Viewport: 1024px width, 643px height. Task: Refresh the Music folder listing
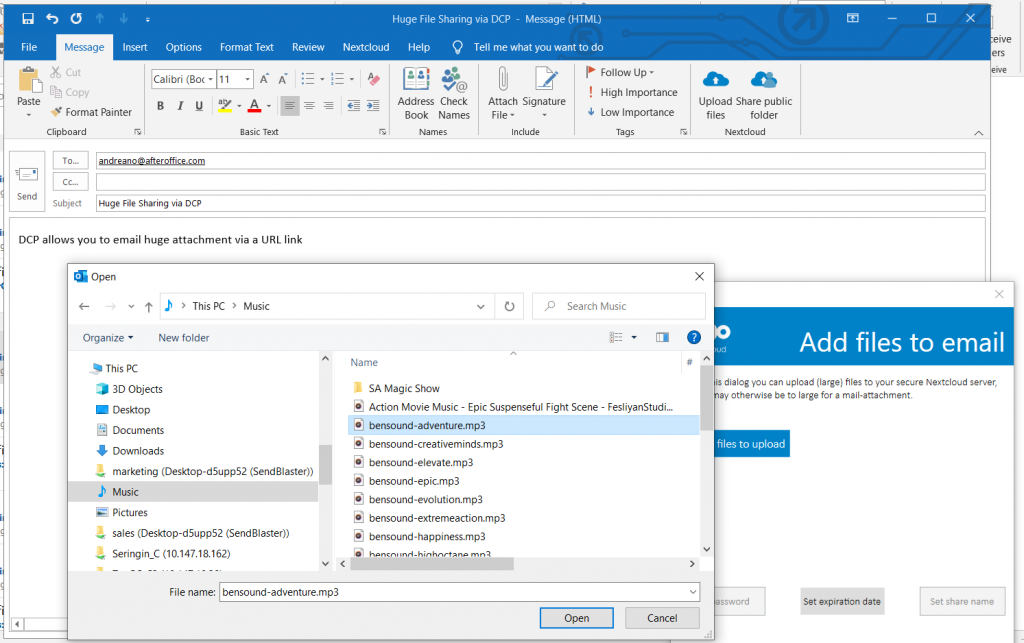[509, 306]
